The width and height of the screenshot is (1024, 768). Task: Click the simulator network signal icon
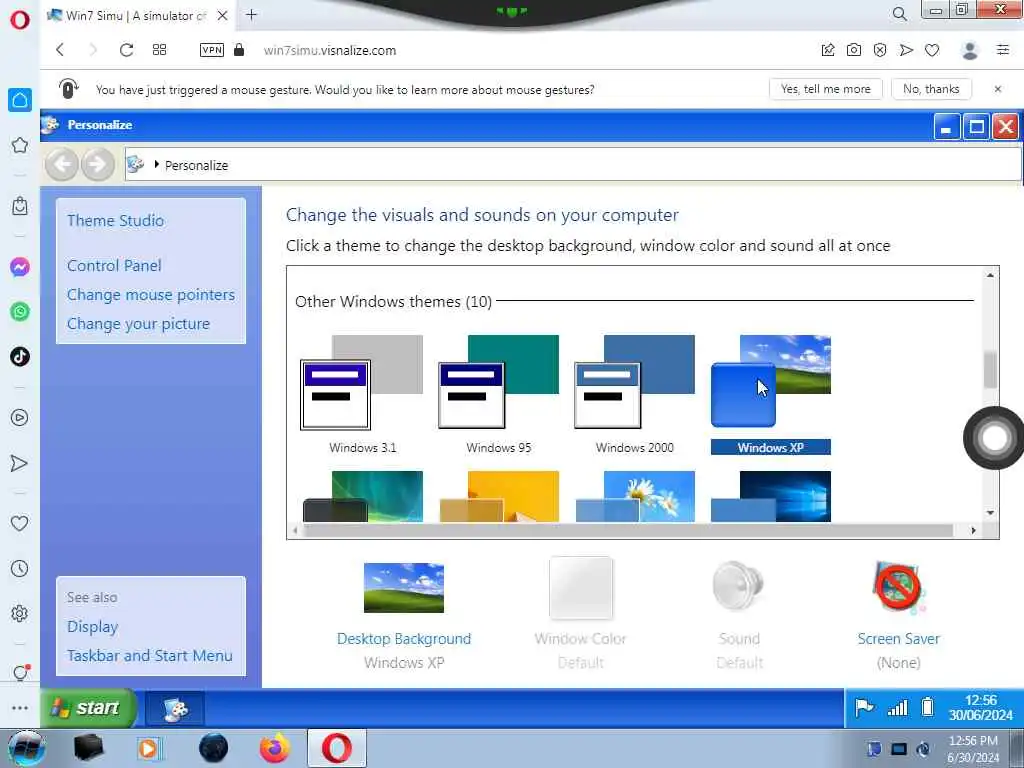coord(897,708)
